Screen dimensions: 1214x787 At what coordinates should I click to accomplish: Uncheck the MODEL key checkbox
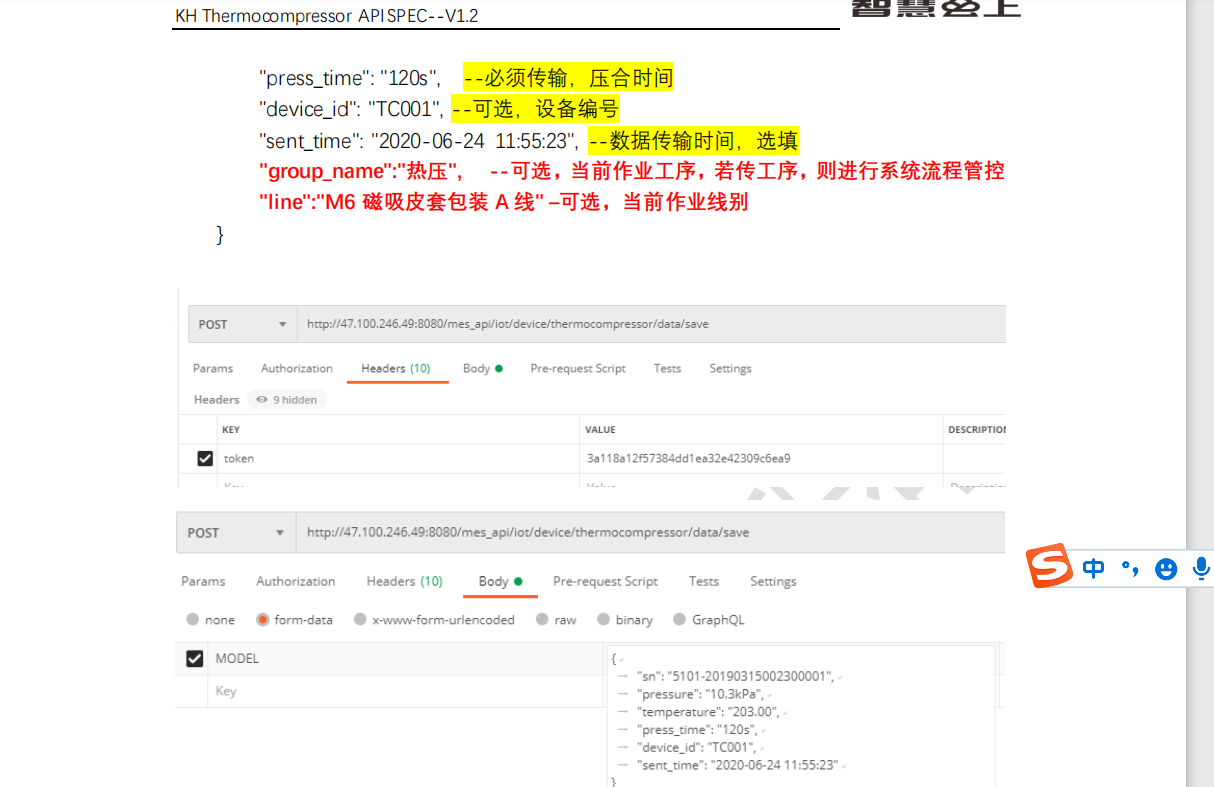(194, 659)
